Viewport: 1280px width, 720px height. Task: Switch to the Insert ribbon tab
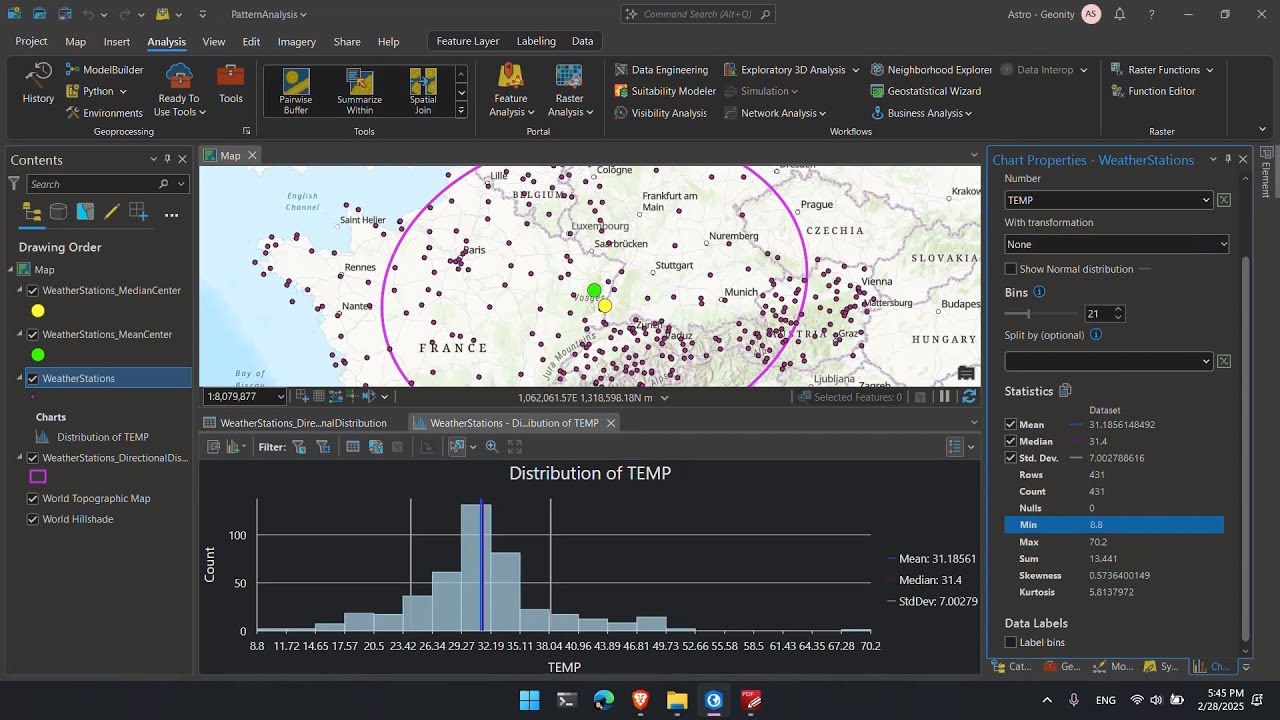(x=117, y=42)
